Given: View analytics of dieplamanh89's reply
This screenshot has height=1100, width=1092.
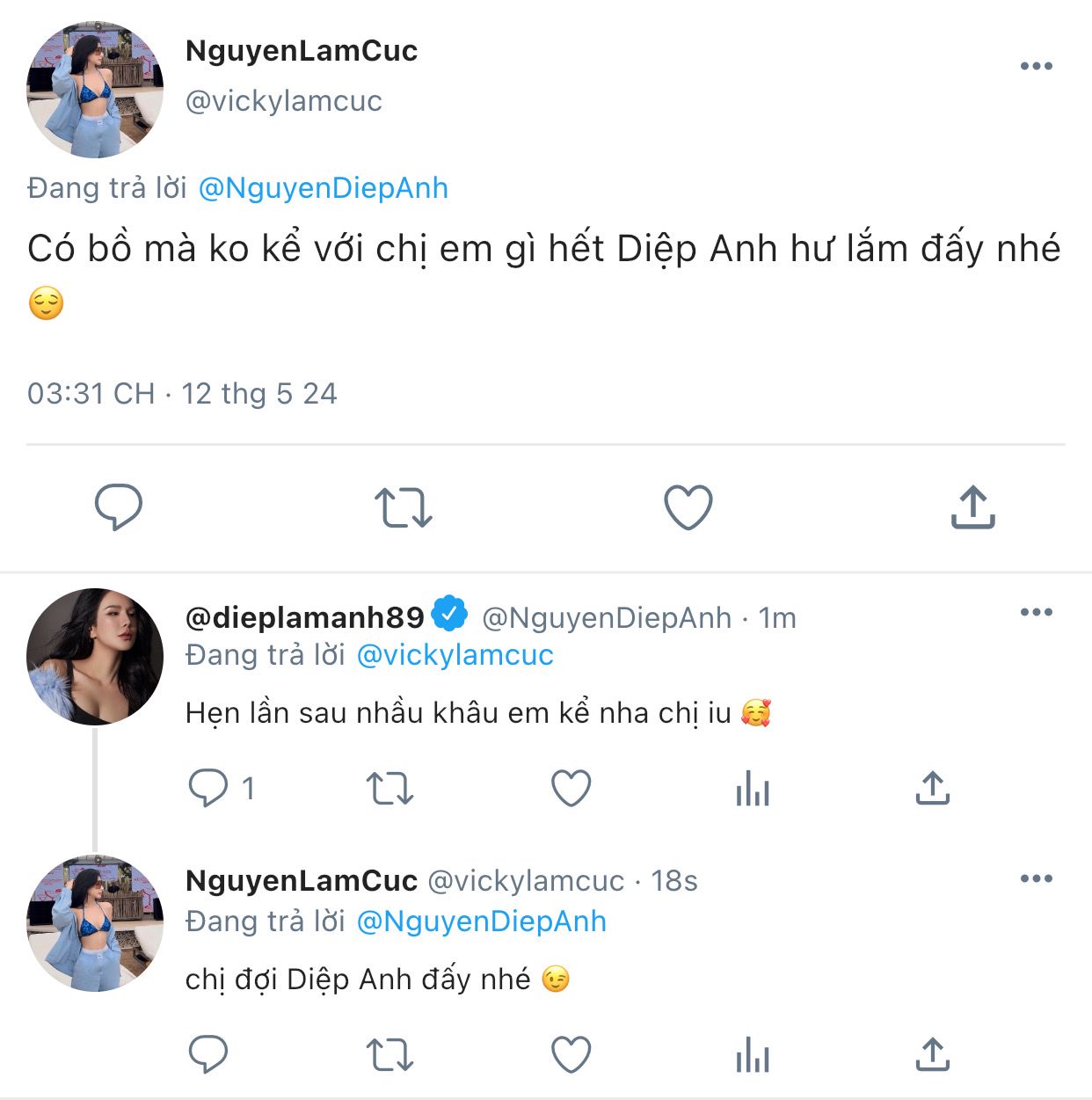Looking at the screenshot, I should (x=753, y=788).
